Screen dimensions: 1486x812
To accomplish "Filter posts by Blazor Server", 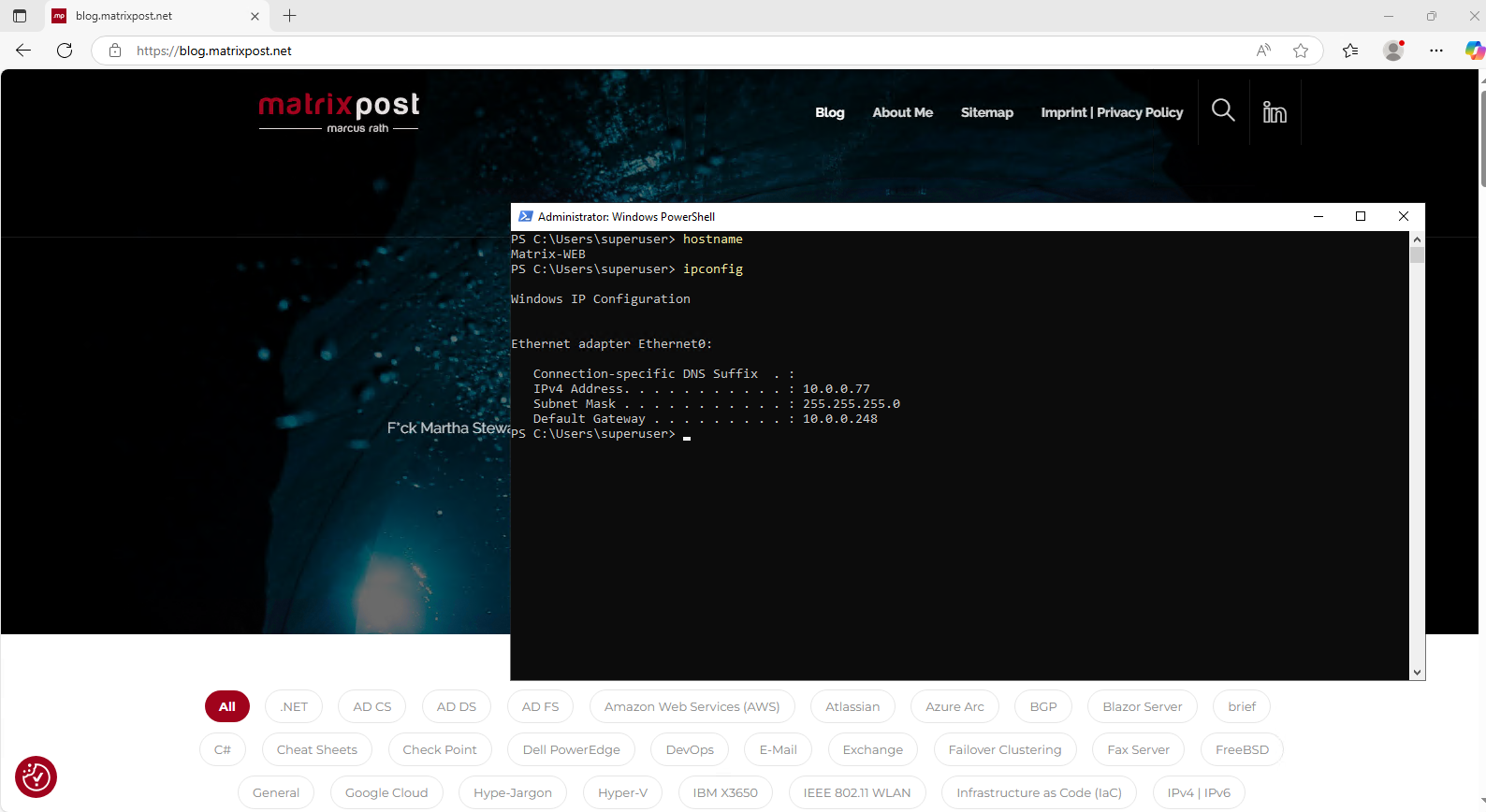I will click(x=1143, y=706).
